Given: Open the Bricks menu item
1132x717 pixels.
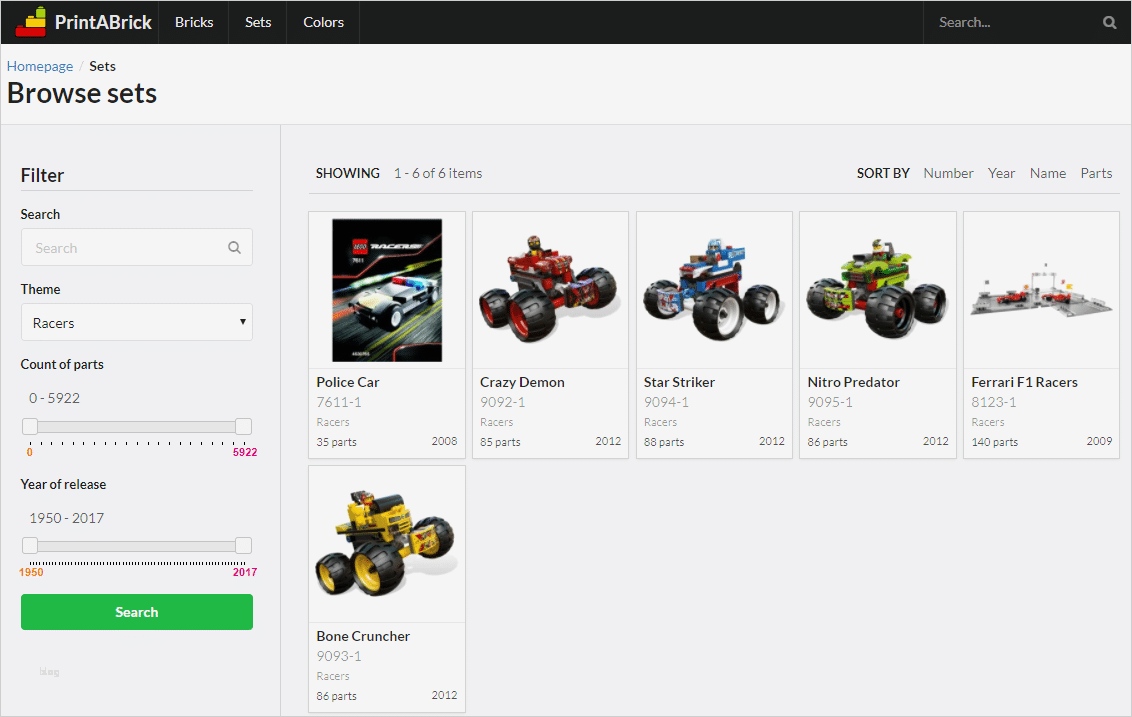Looking at the screenshot, I should [x=194, y=22].
